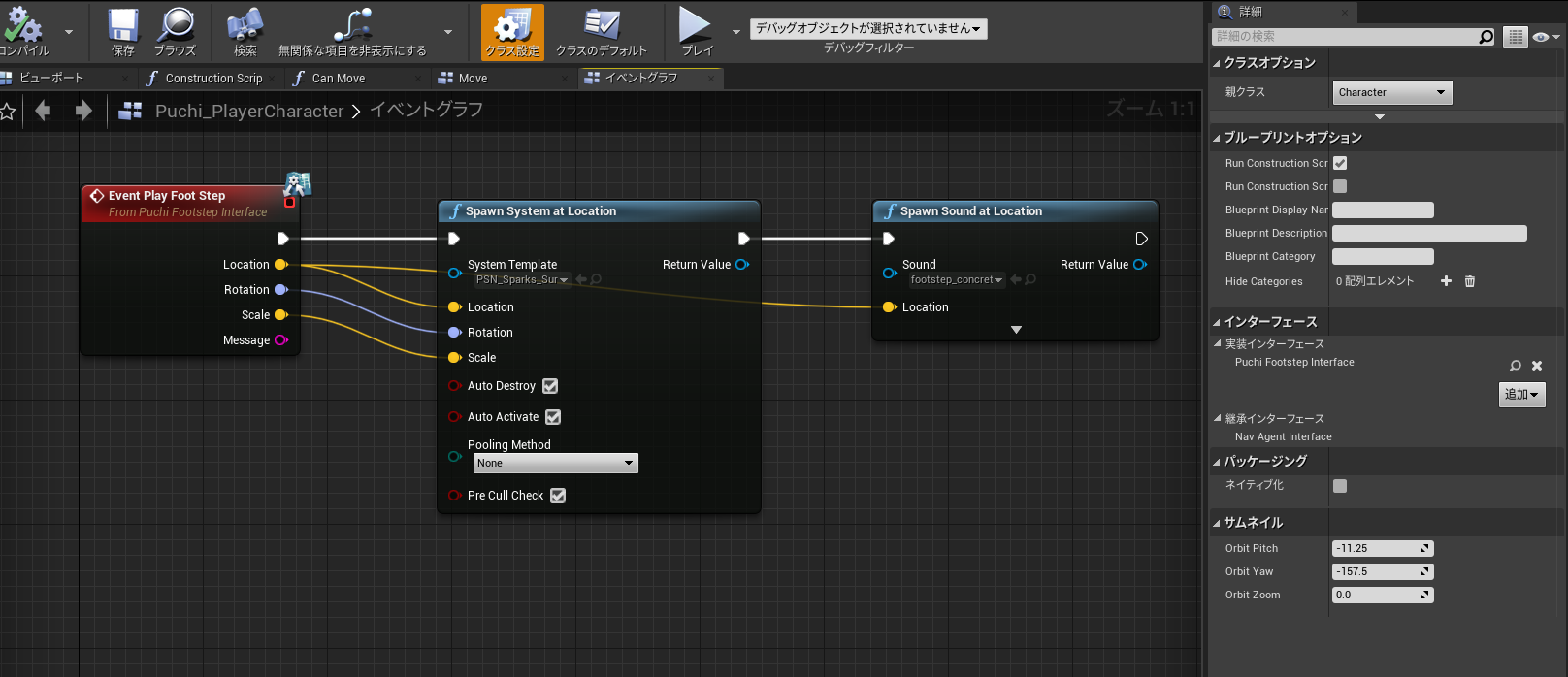1568x677 pixels.
Task: Open the PSN_Sparks_Sur System Template dropdown
Action: [x=522, y=279]
